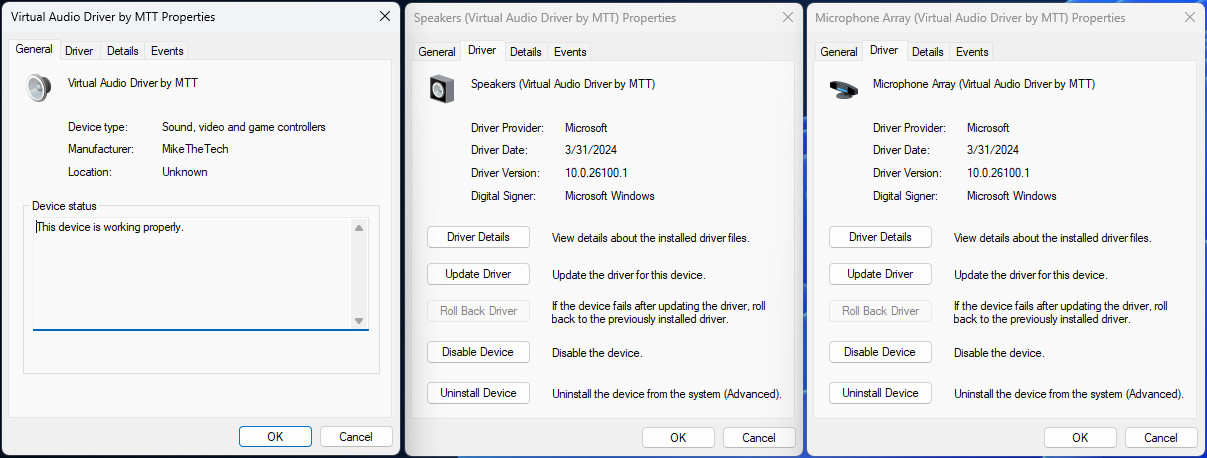
Task: Open Details tab in Virtual Audio Driver window
Action: coord(122,51)
